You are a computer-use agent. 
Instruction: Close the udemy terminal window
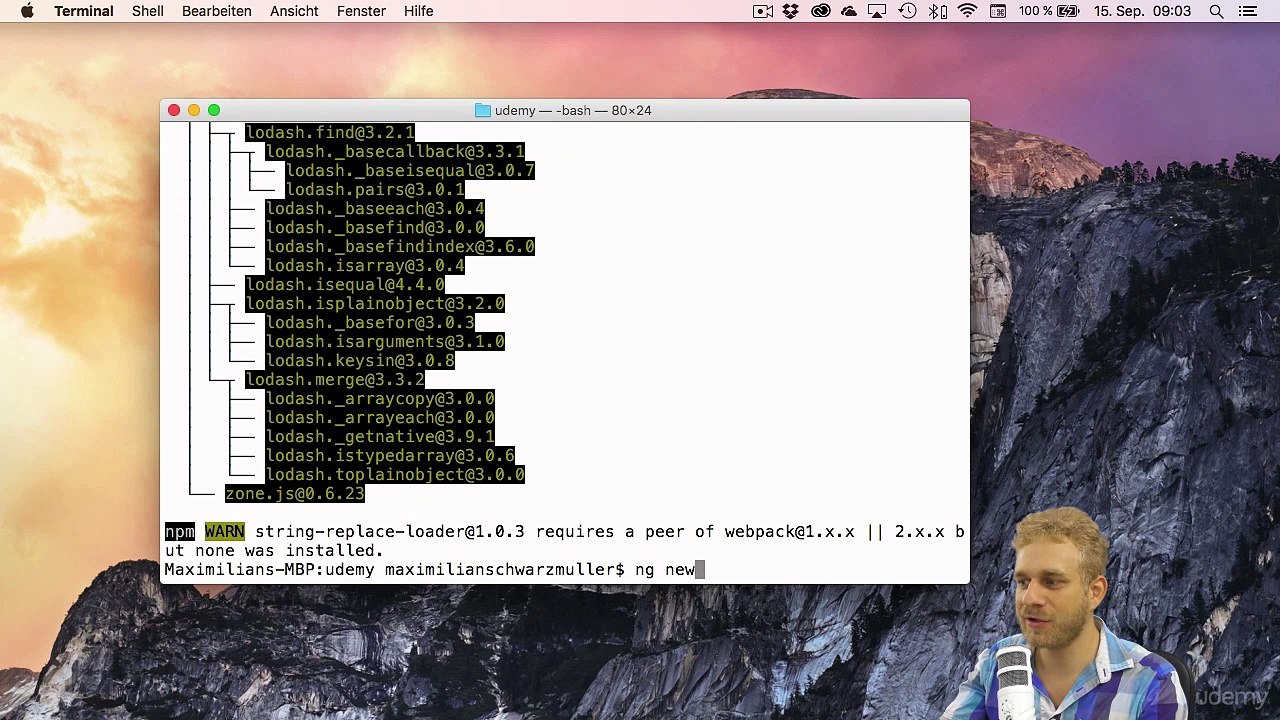(x=174, y=110)
